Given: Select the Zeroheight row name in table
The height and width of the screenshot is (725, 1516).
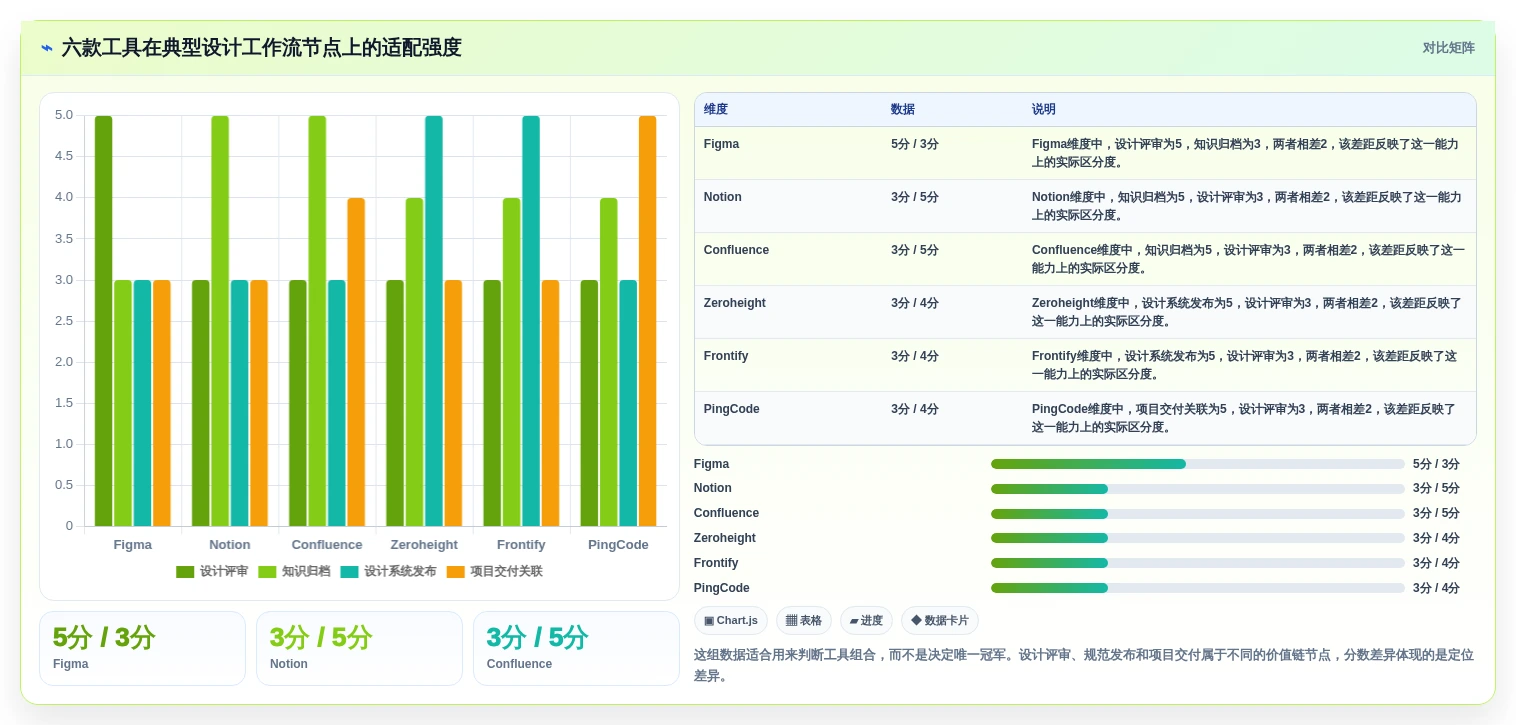Looking at the screenshot, I should point(735,303).
